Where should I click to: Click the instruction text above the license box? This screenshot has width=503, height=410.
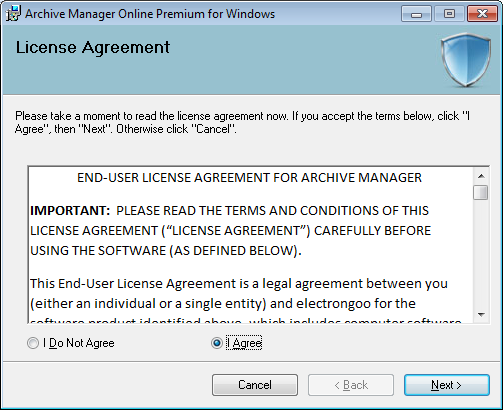click(242, 122)
